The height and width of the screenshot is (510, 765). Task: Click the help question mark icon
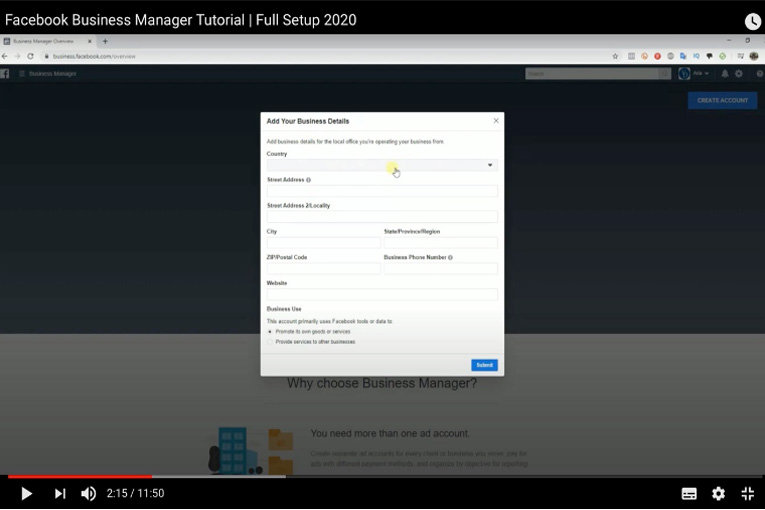pyautogui.click(x=760, y=74)
